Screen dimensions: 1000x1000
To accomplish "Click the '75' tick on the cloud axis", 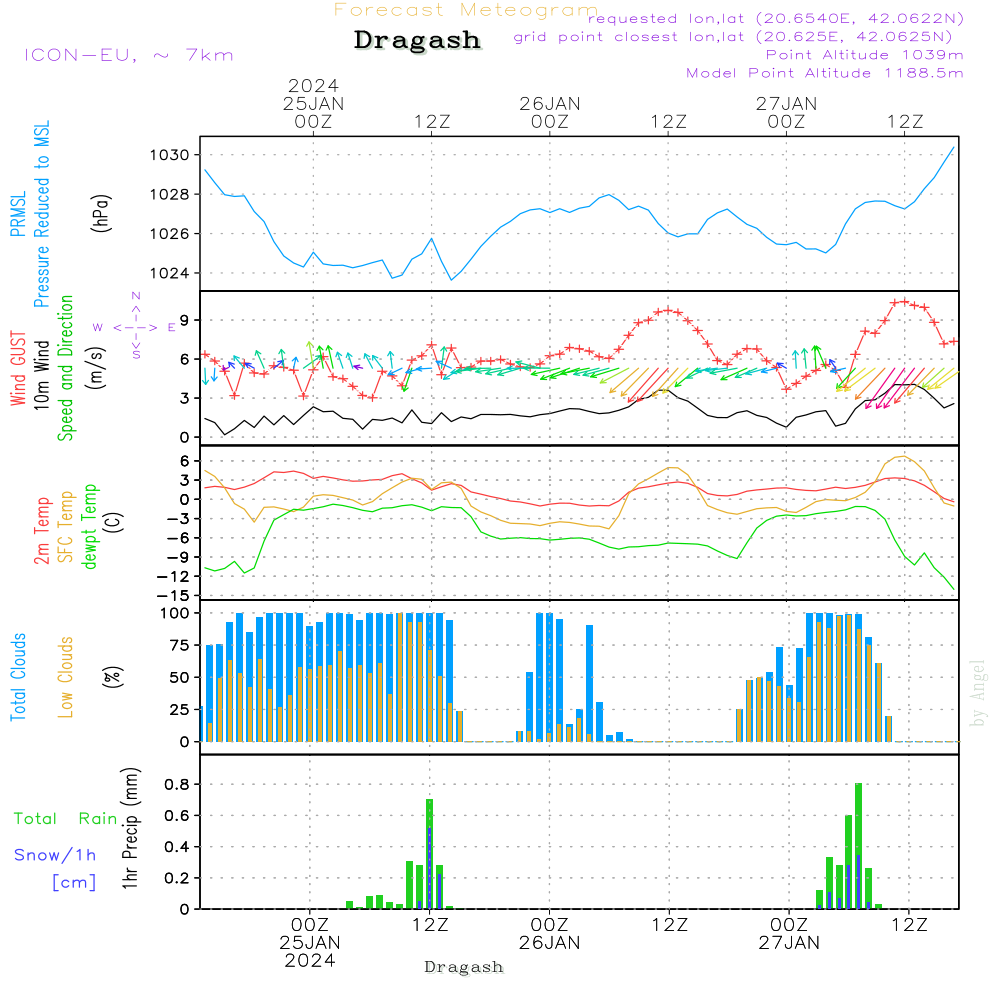I will click(x=180, y=645).
